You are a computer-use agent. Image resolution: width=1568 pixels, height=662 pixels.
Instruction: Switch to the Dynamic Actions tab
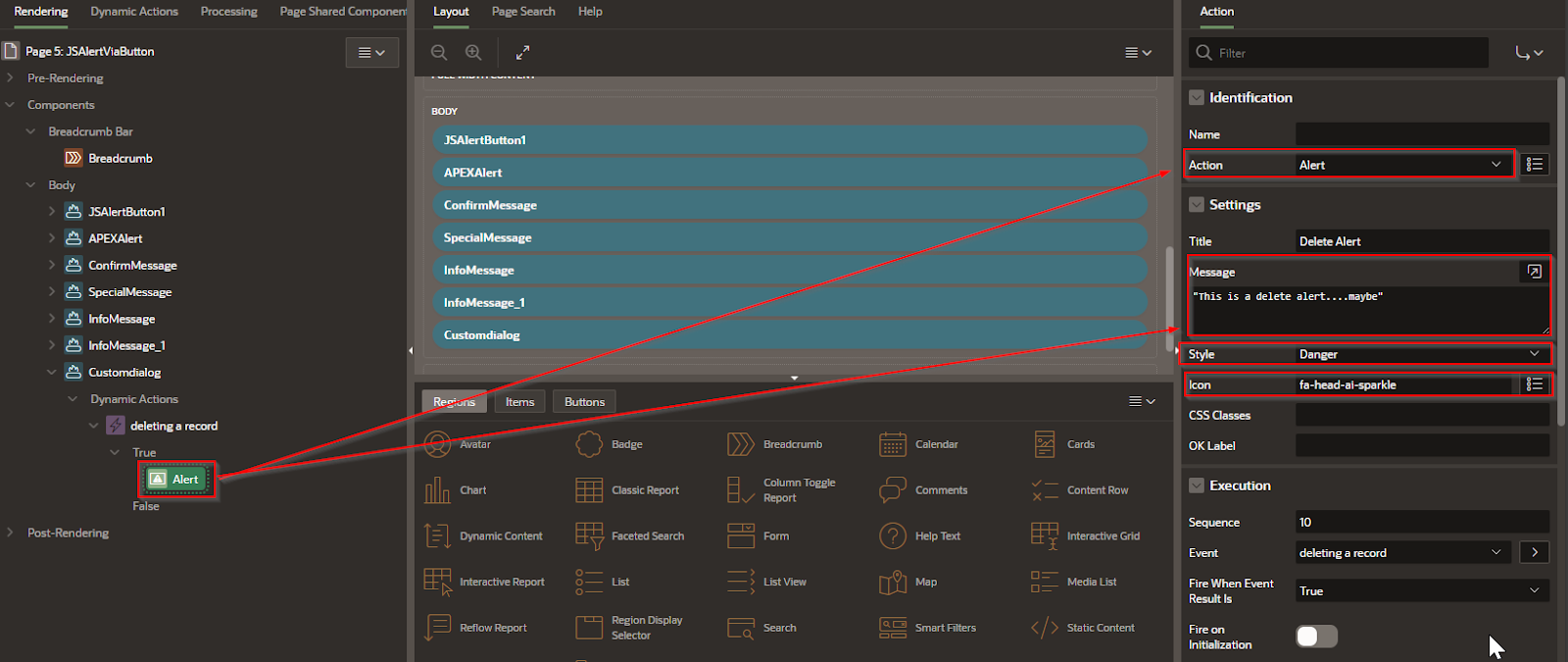134,12
